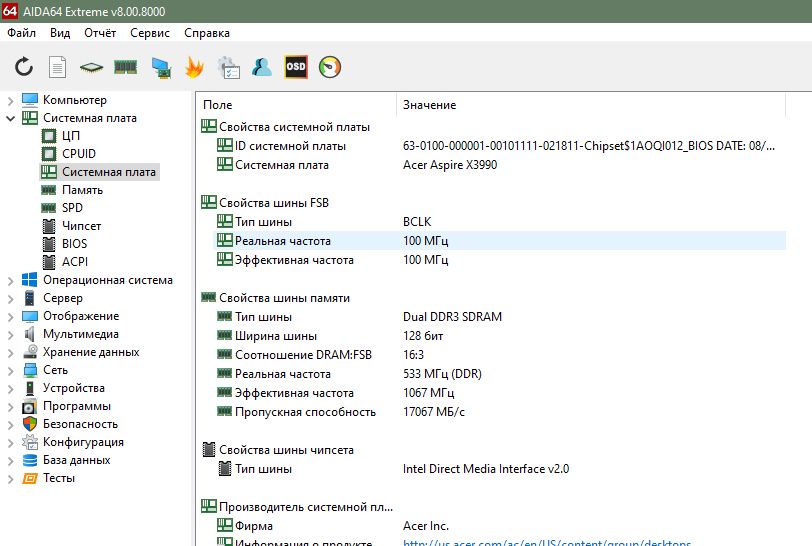
Task: Expand the Тесты tree node
Action: point(10,479)
